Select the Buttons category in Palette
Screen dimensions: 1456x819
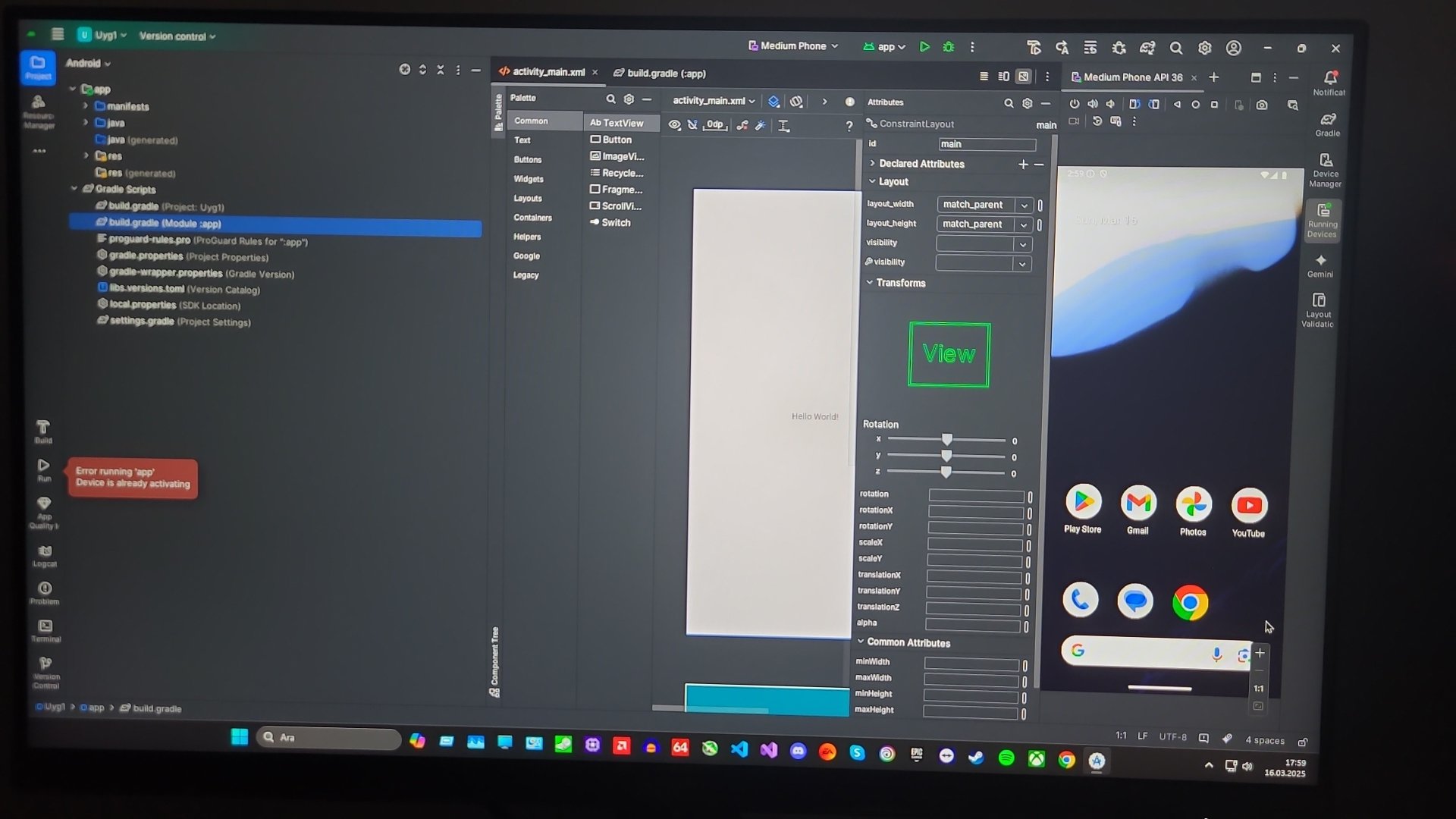(x=528, y=160)
